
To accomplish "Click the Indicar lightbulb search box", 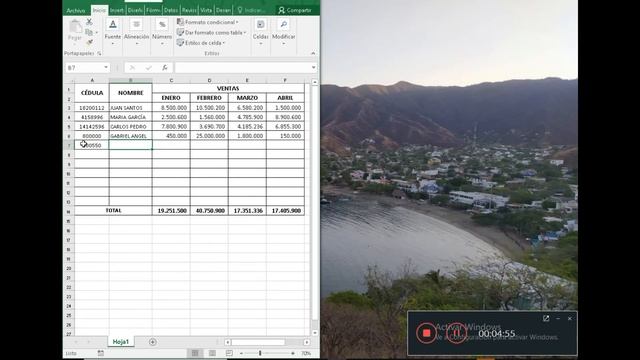I will coord(252,10).
